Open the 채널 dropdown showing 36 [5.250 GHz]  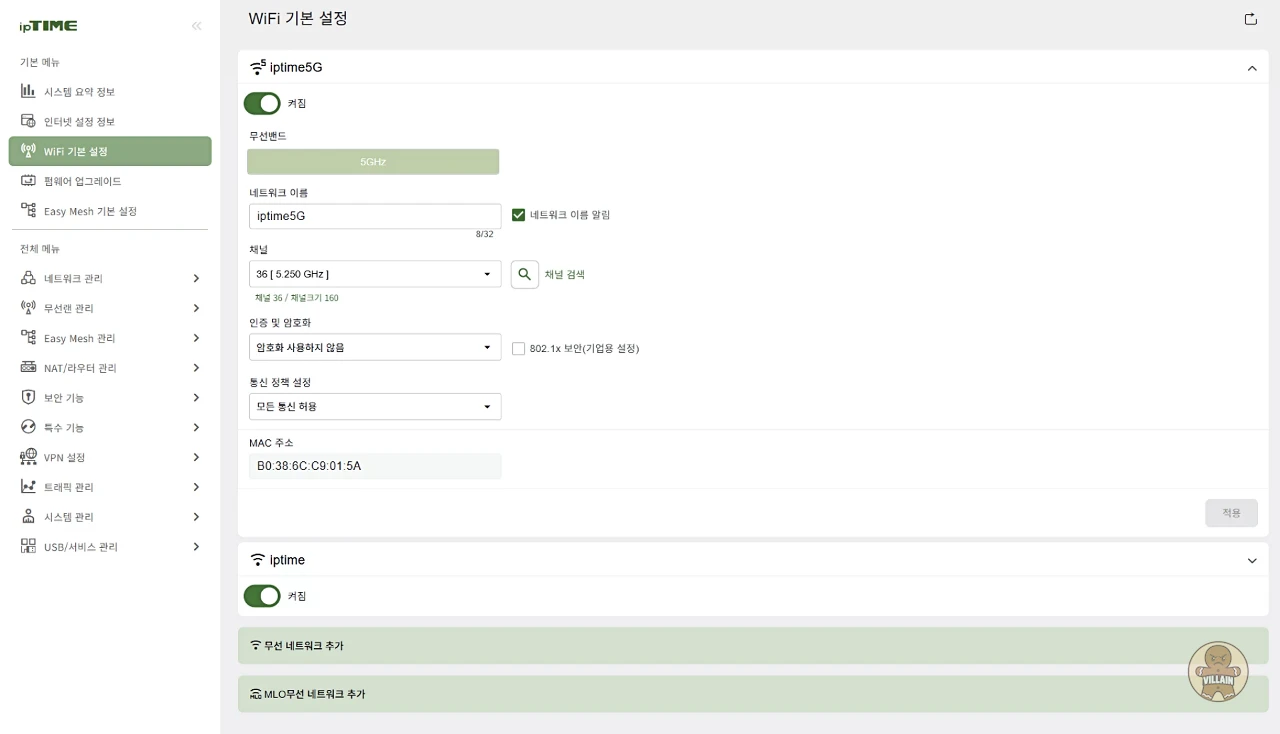coord(375,274)
